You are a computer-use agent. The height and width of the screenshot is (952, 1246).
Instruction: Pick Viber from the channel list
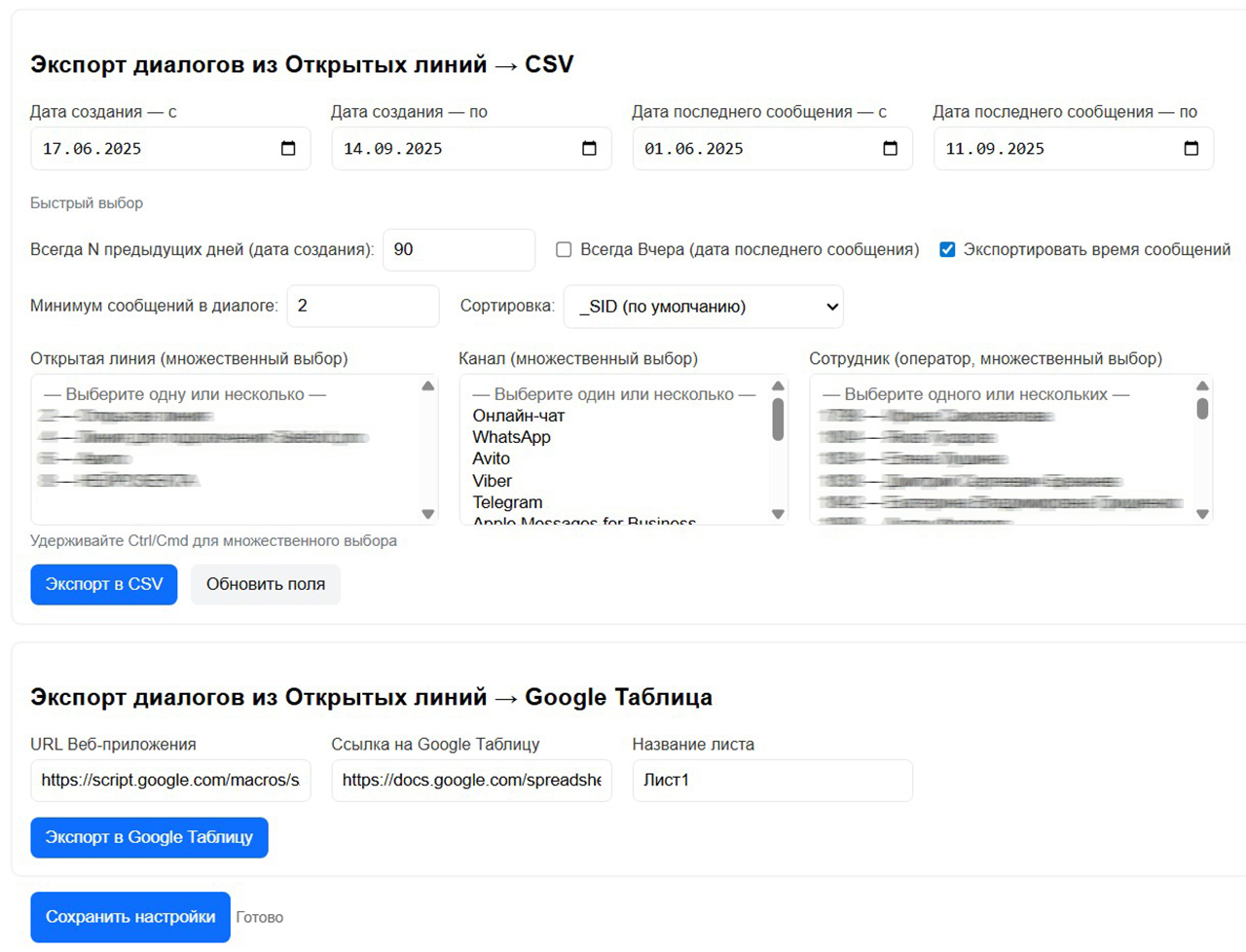click(493, 481)
